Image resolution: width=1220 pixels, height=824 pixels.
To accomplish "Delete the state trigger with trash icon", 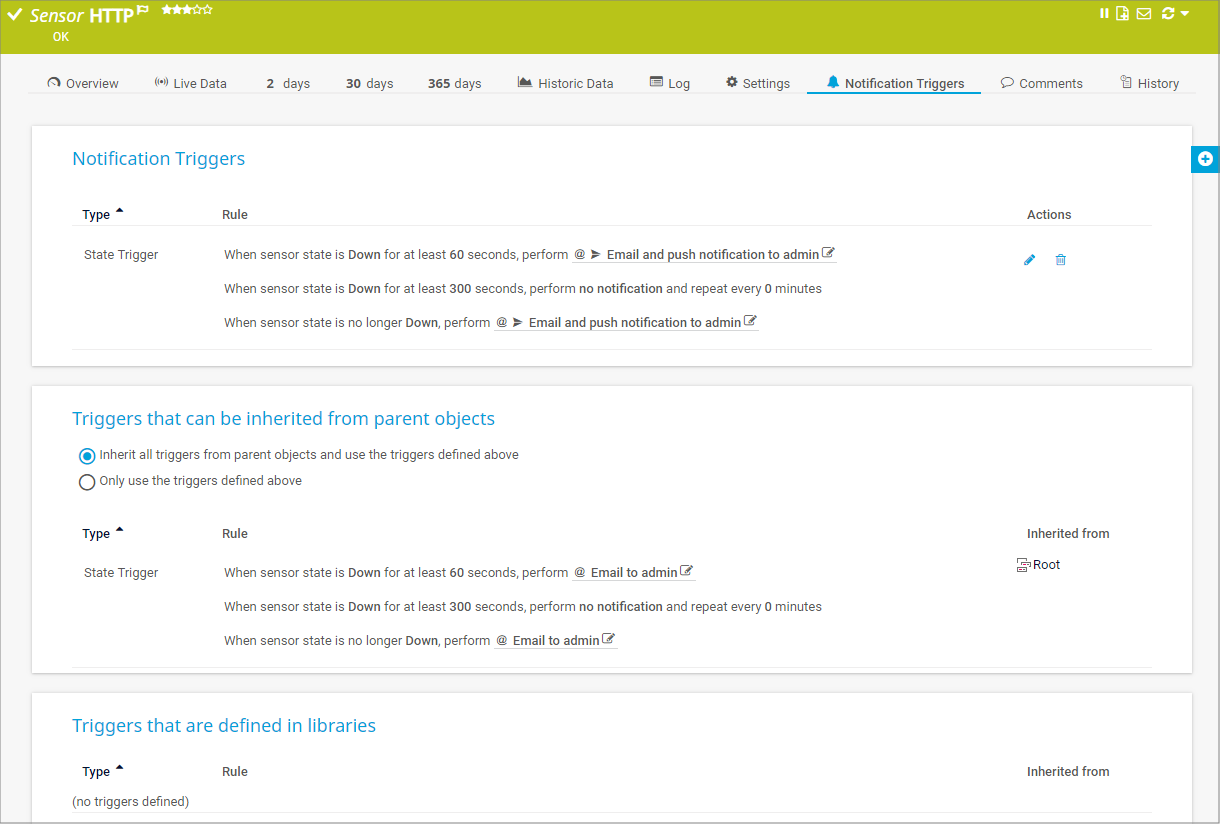I will tap(1061, 260).
